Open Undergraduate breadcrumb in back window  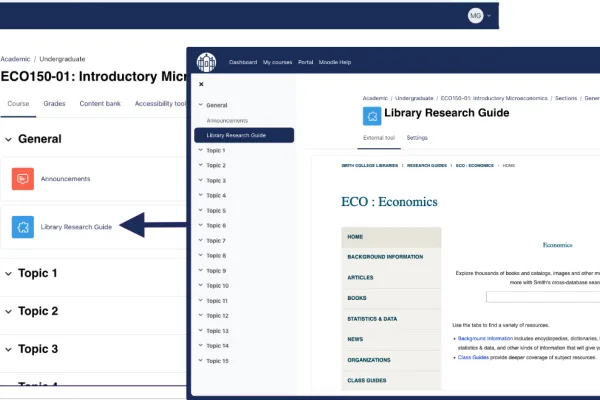coord(62,59)
